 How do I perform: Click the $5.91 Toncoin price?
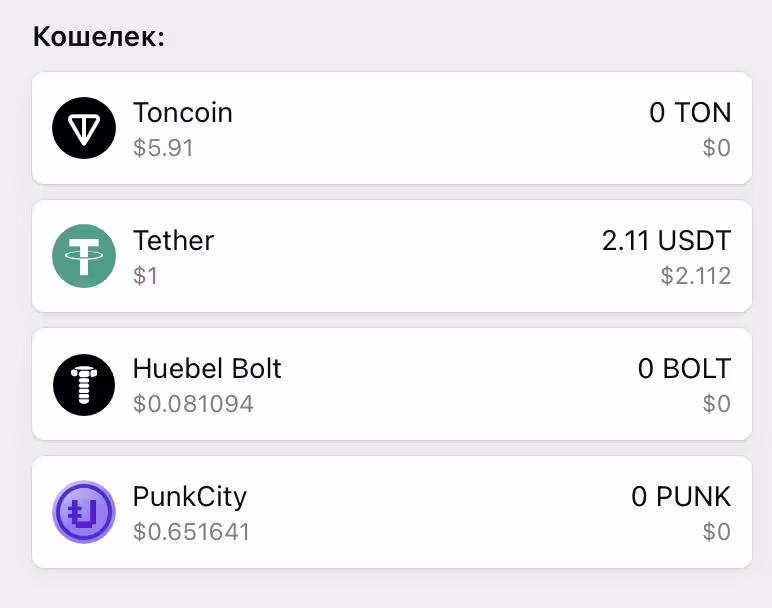coord(163,148)
